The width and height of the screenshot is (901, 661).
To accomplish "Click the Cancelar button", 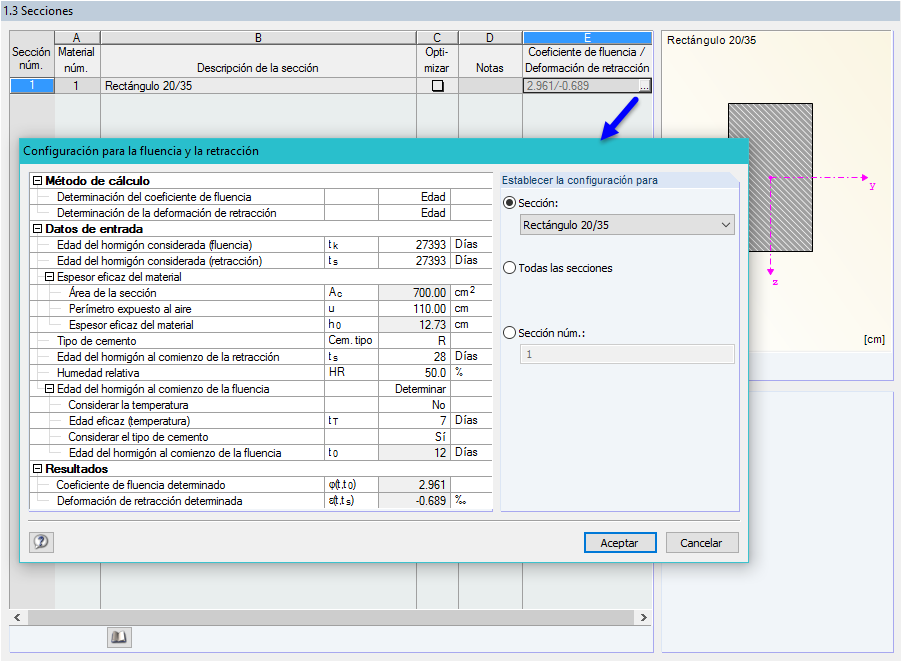I will [702, 542].
